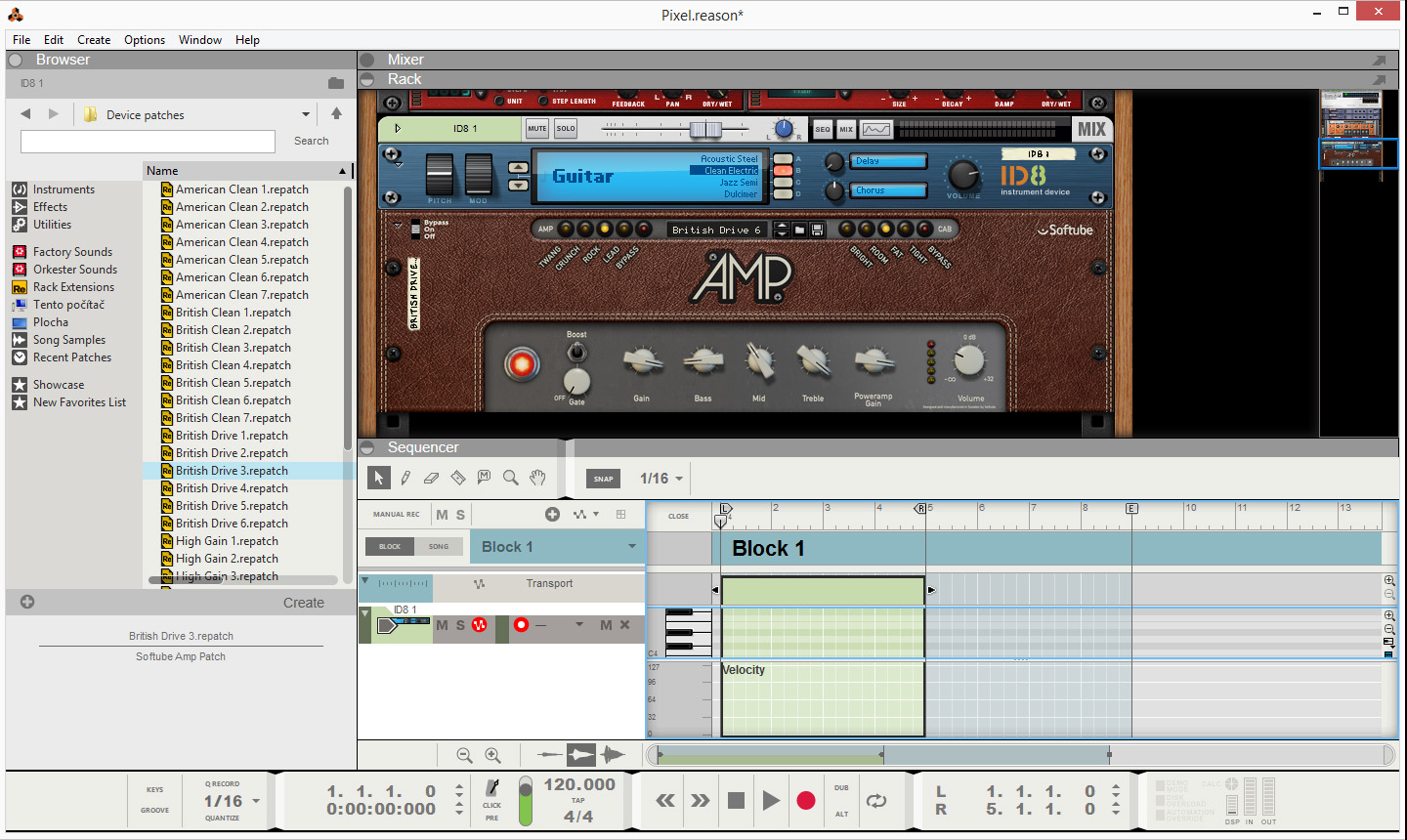This screenshot has width=1407, height=840.
Task: Toggle the Loop button in transport
Action: point(876,801)
